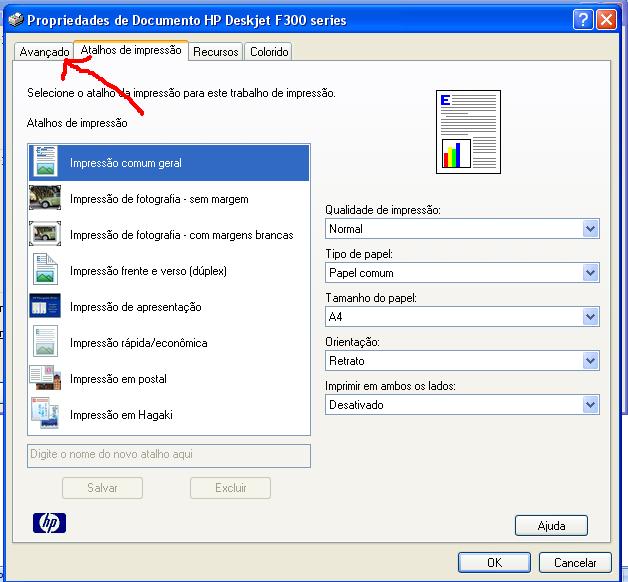Select the Atalhos de impressão tab
The height and width of the screenshot is (582, 628).
click(x=131, y=50)
